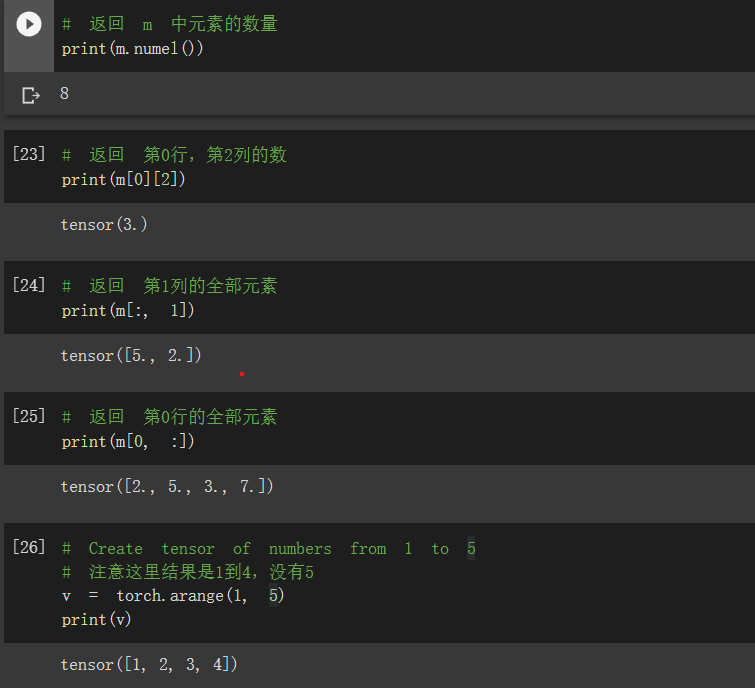
Task: Select the cell execution count [26]
Action: point(29,547)
